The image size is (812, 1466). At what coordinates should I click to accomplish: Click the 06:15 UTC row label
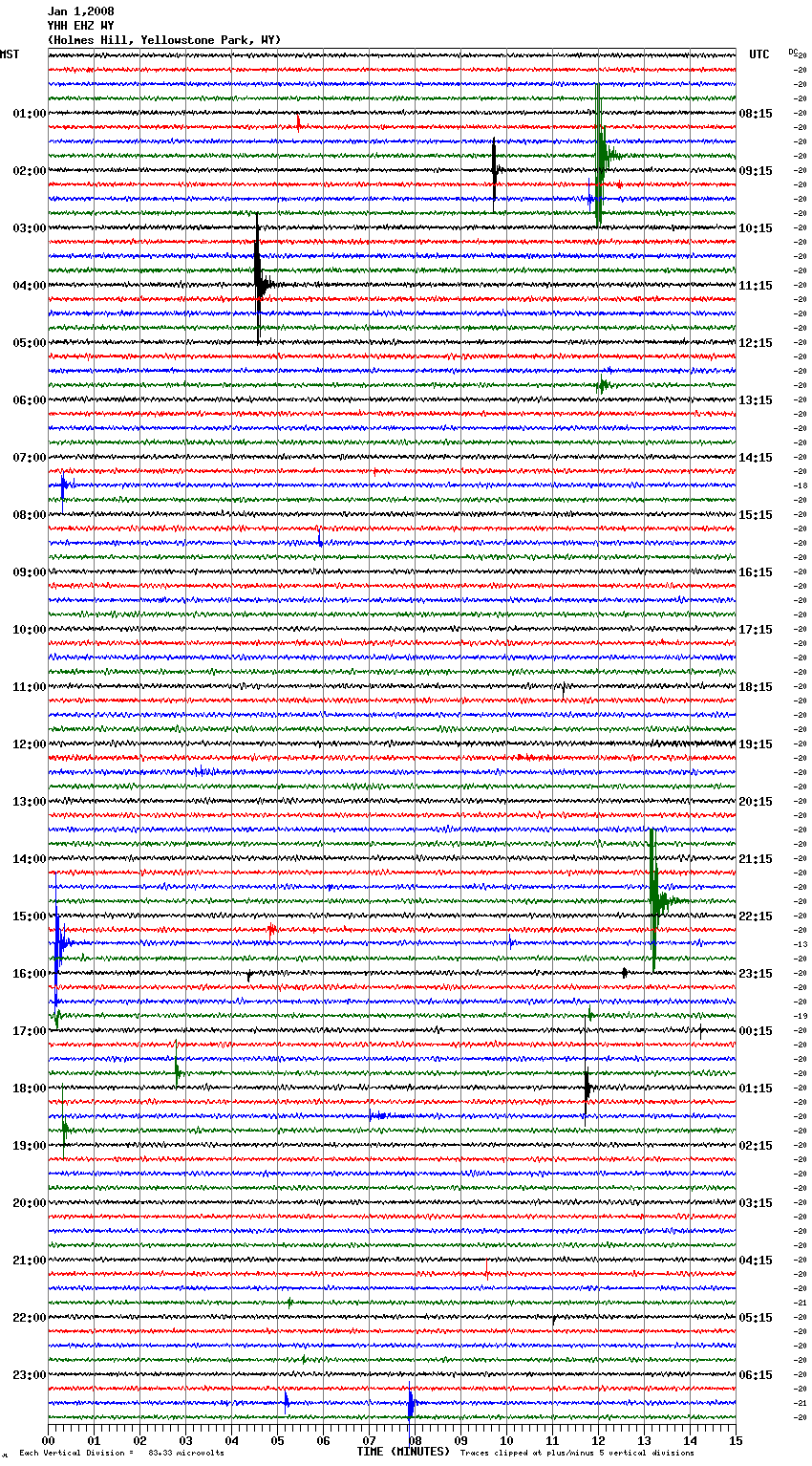point(756,1375)
